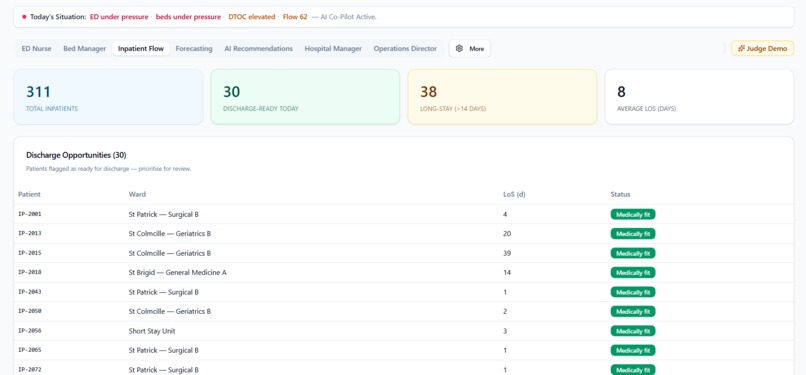Click the Medically fit badge for IP-2015
The height and width of the screenshot is (375, 806).
[633, 253]
